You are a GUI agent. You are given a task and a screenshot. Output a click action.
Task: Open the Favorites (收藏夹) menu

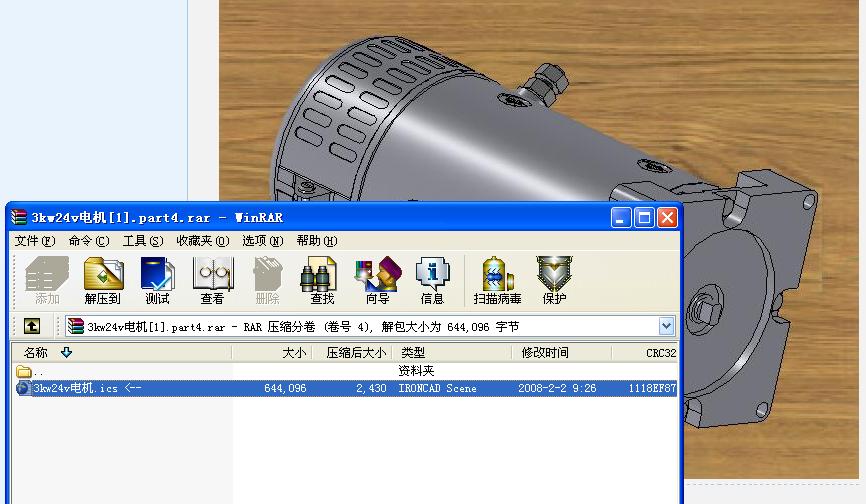tap(202, 241)
